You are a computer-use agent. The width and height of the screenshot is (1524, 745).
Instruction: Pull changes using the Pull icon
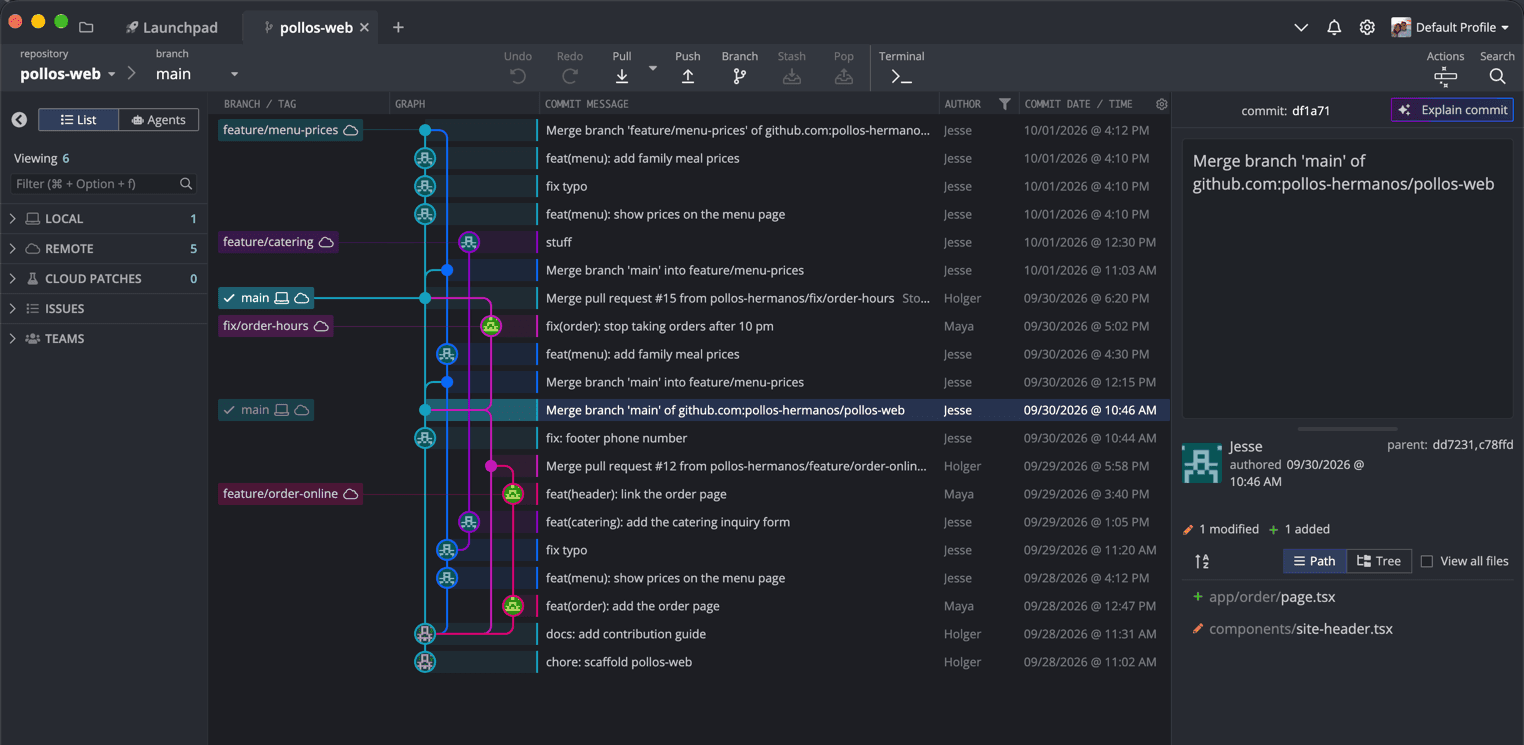click(x=622, y=76)
